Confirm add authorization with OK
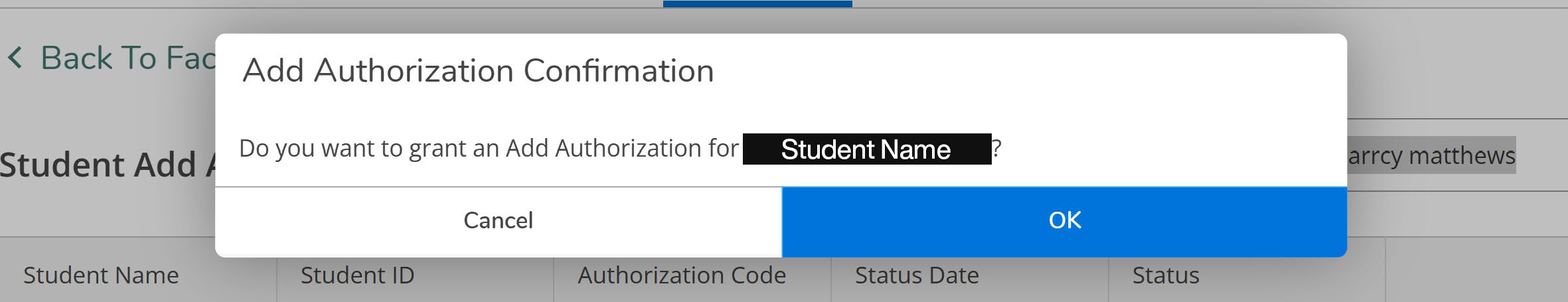The width and height of the screenshot is (1568, 302). pos(1064,221)
